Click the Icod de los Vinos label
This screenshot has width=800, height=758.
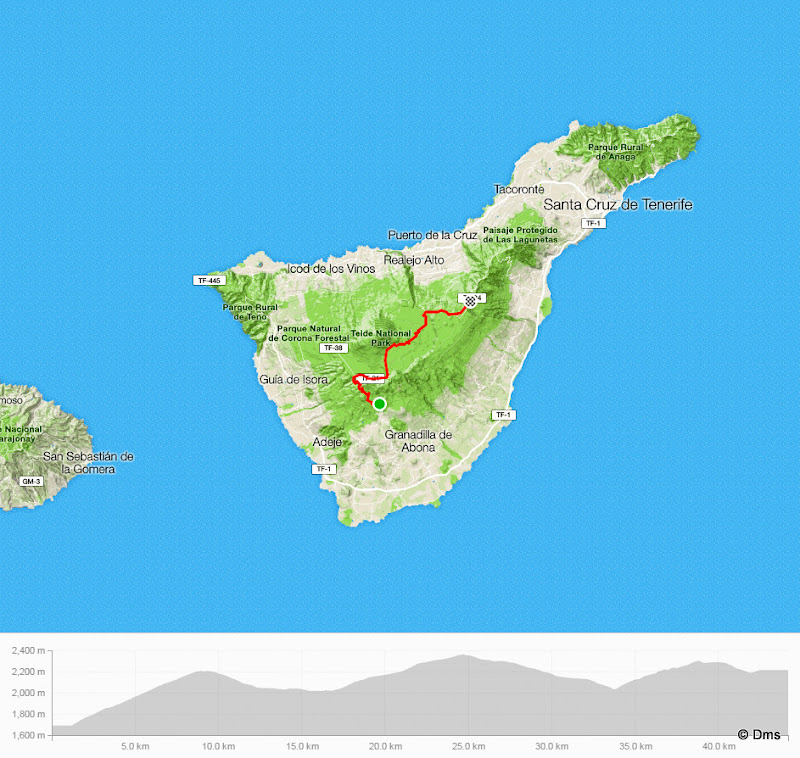click(331, 269)
